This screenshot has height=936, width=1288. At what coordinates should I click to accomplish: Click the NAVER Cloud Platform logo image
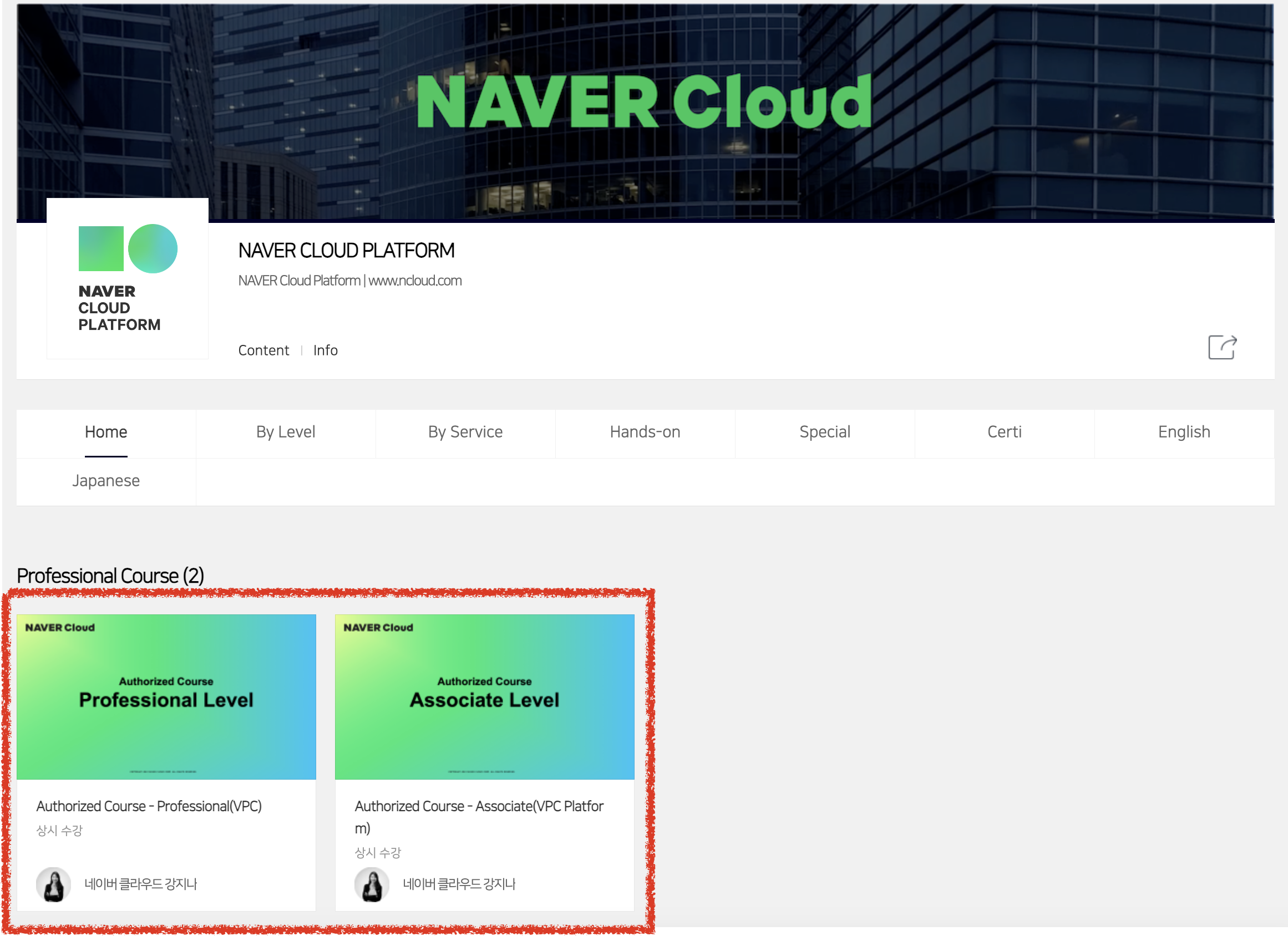point(127,278)
